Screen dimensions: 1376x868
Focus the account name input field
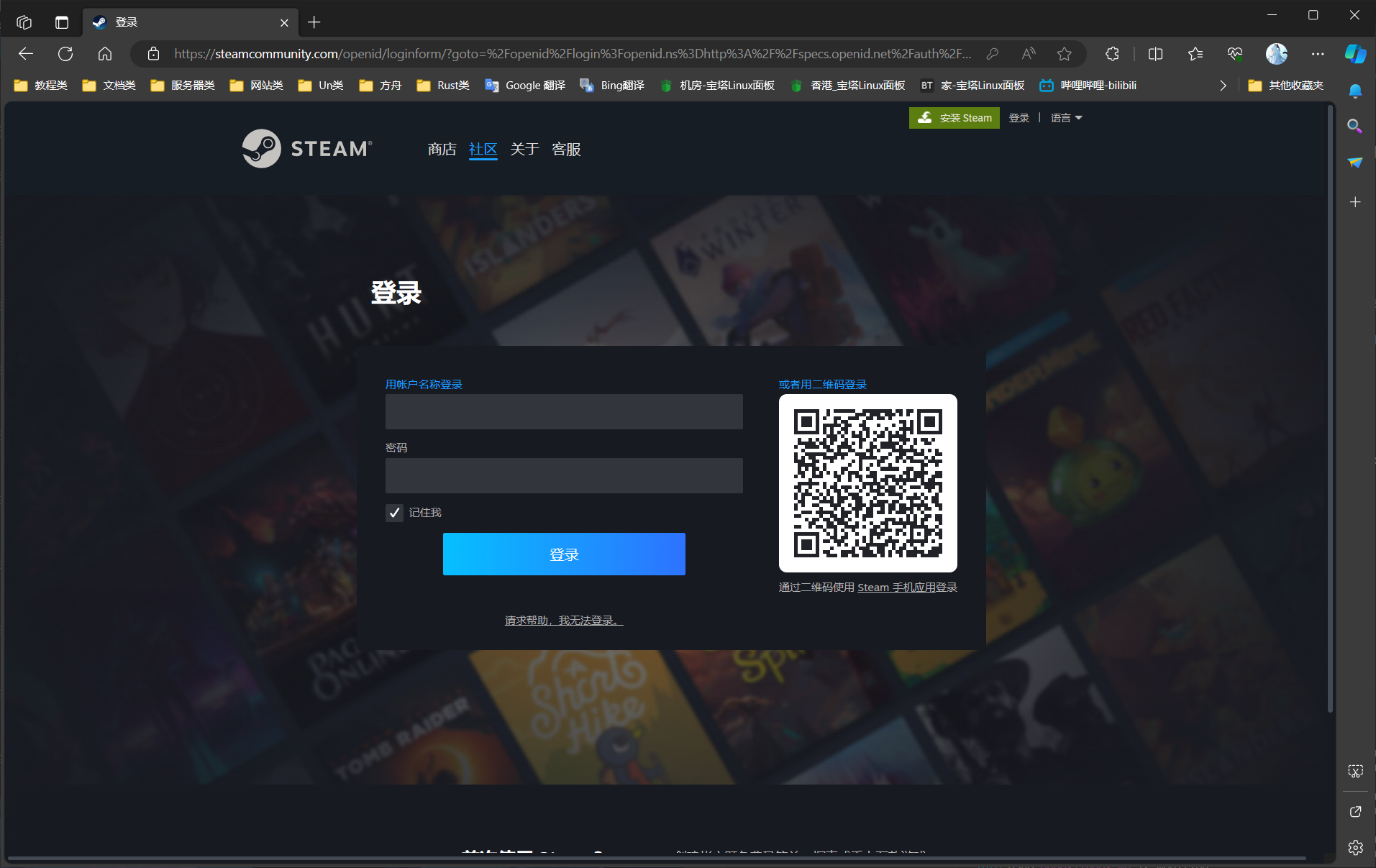(x=564, y=412)
